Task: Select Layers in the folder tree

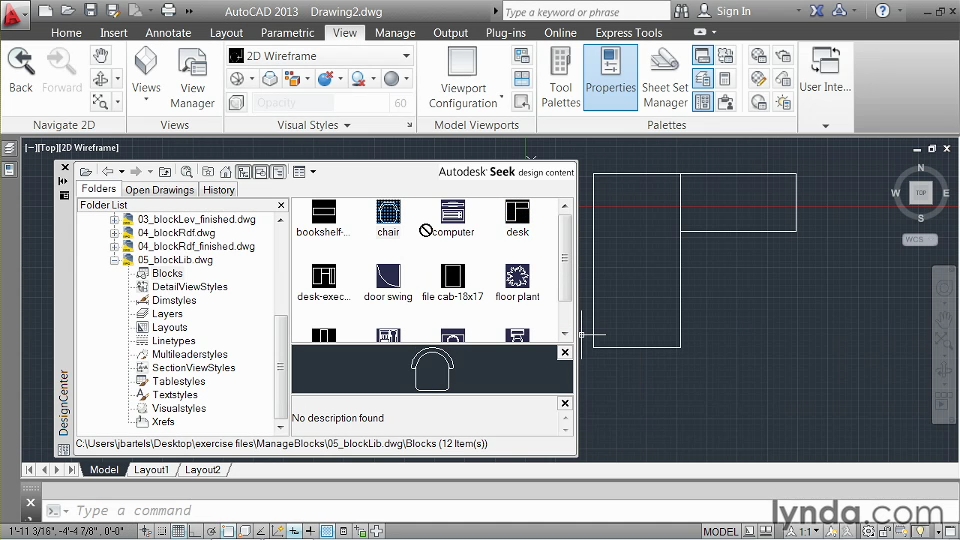Action: click(167, 313)
